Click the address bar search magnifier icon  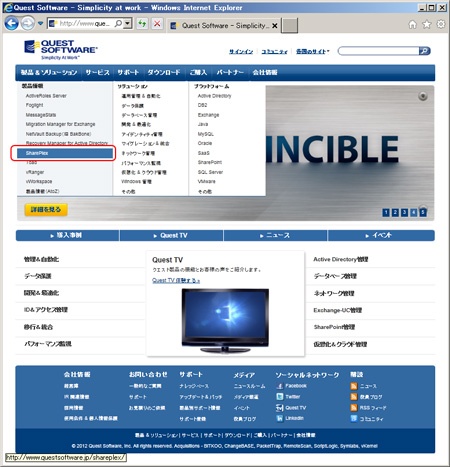pyautogui.click(x=118, y=24)
